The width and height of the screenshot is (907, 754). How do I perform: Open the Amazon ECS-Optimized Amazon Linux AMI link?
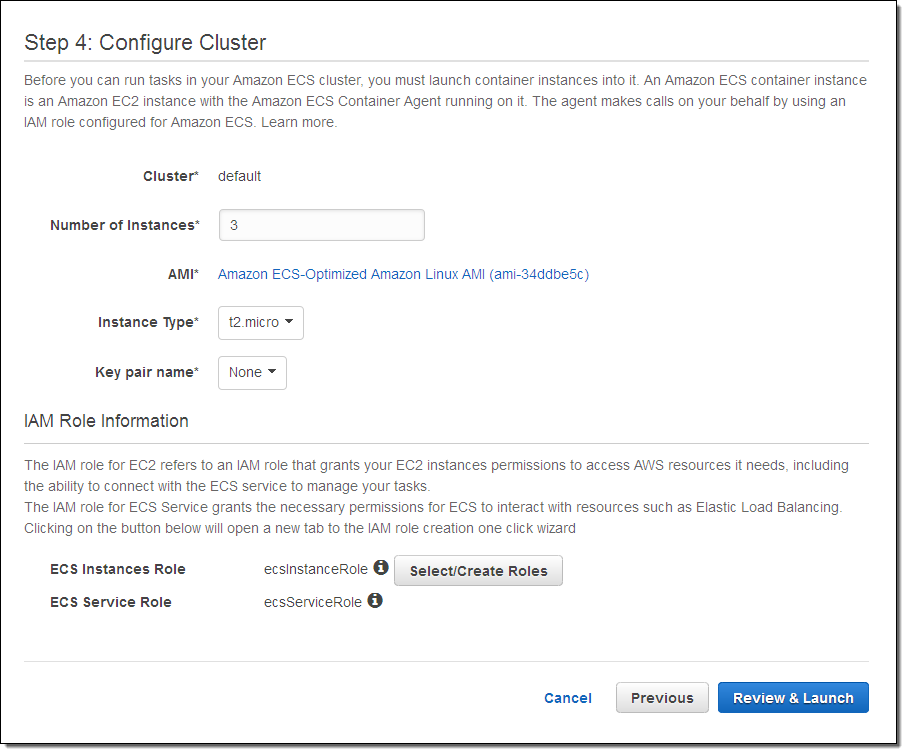[x=403, y=274]
